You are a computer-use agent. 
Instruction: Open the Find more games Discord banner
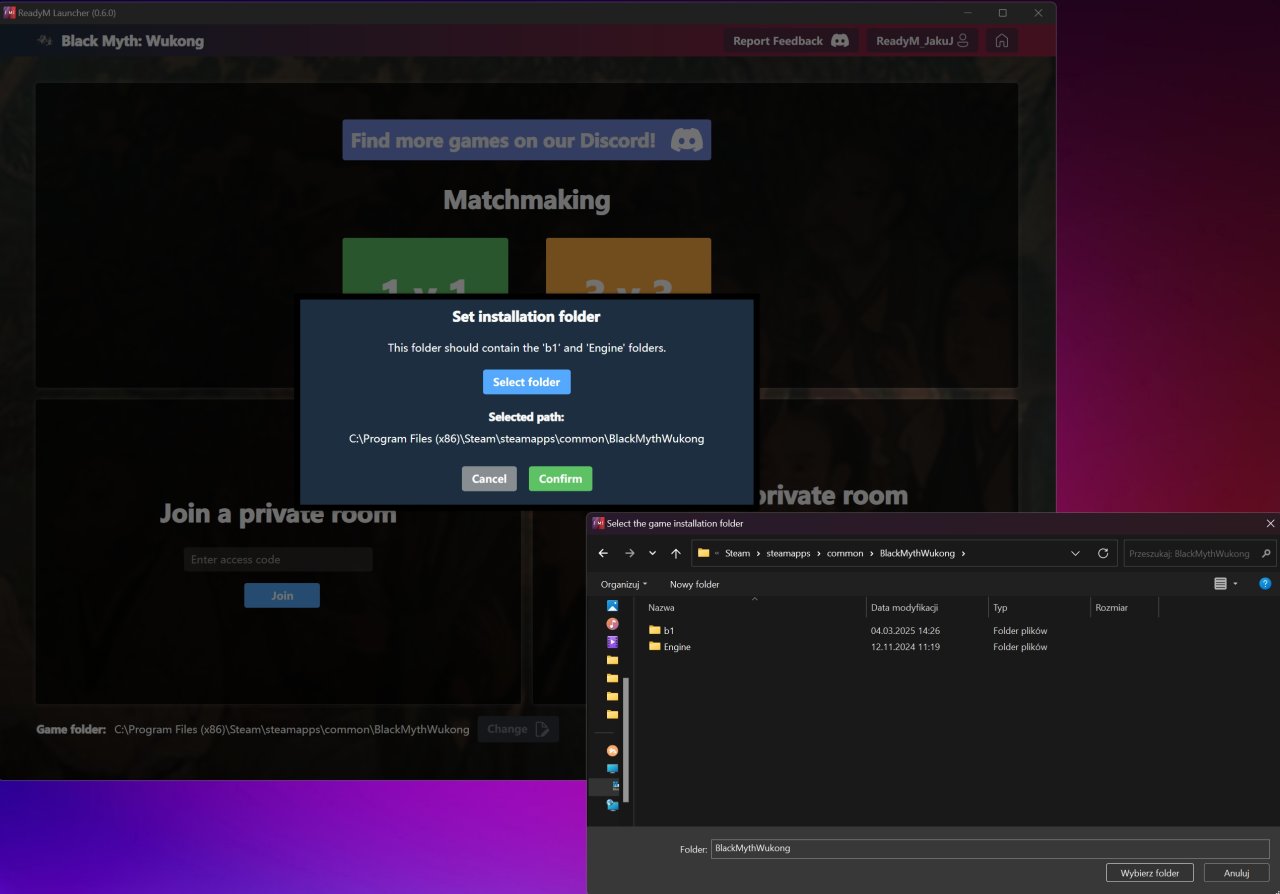(527, 140)
